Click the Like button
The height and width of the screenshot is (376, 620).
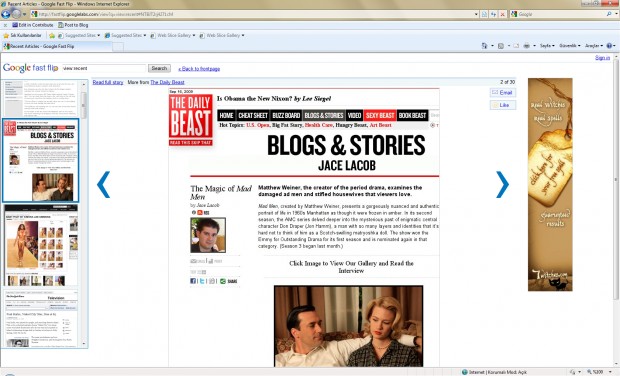(503, 105)
